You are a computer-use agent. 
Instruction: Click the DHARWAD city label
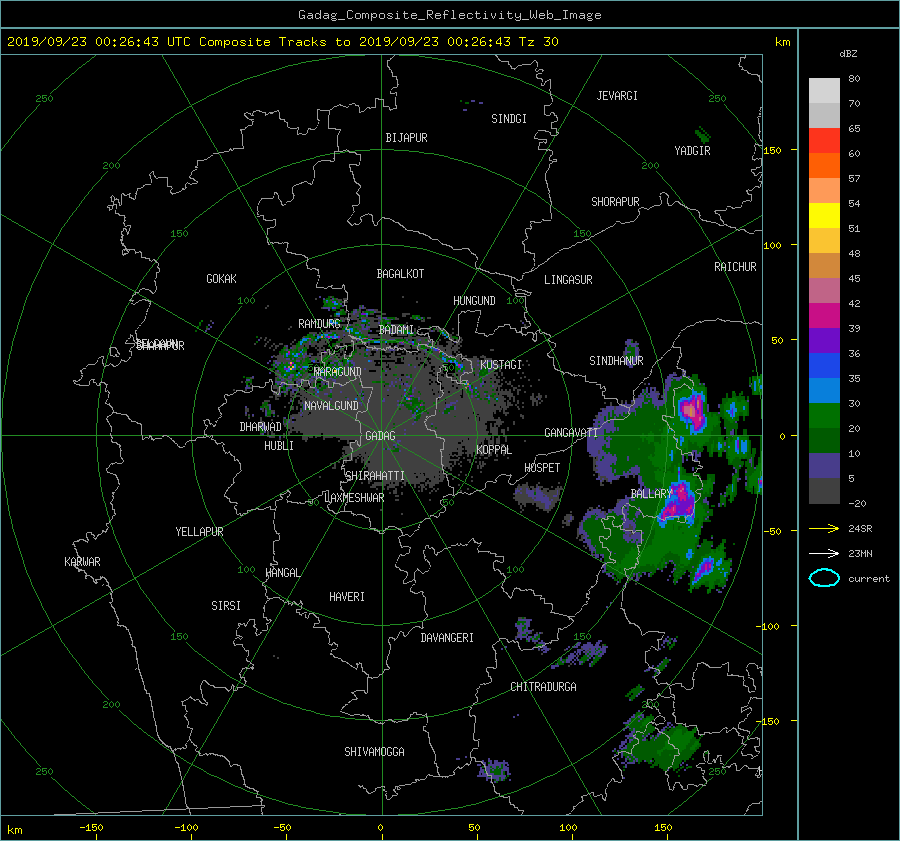coord(260,427)
